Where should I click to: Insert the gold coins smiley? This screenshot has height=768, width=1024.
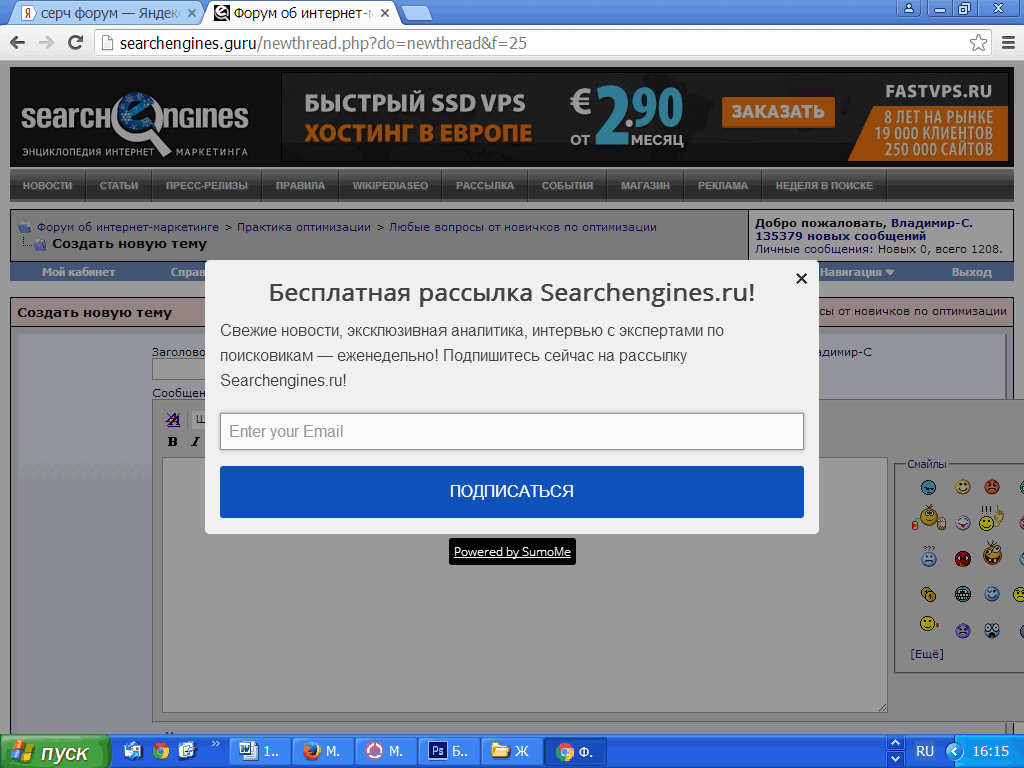point(928,594)
